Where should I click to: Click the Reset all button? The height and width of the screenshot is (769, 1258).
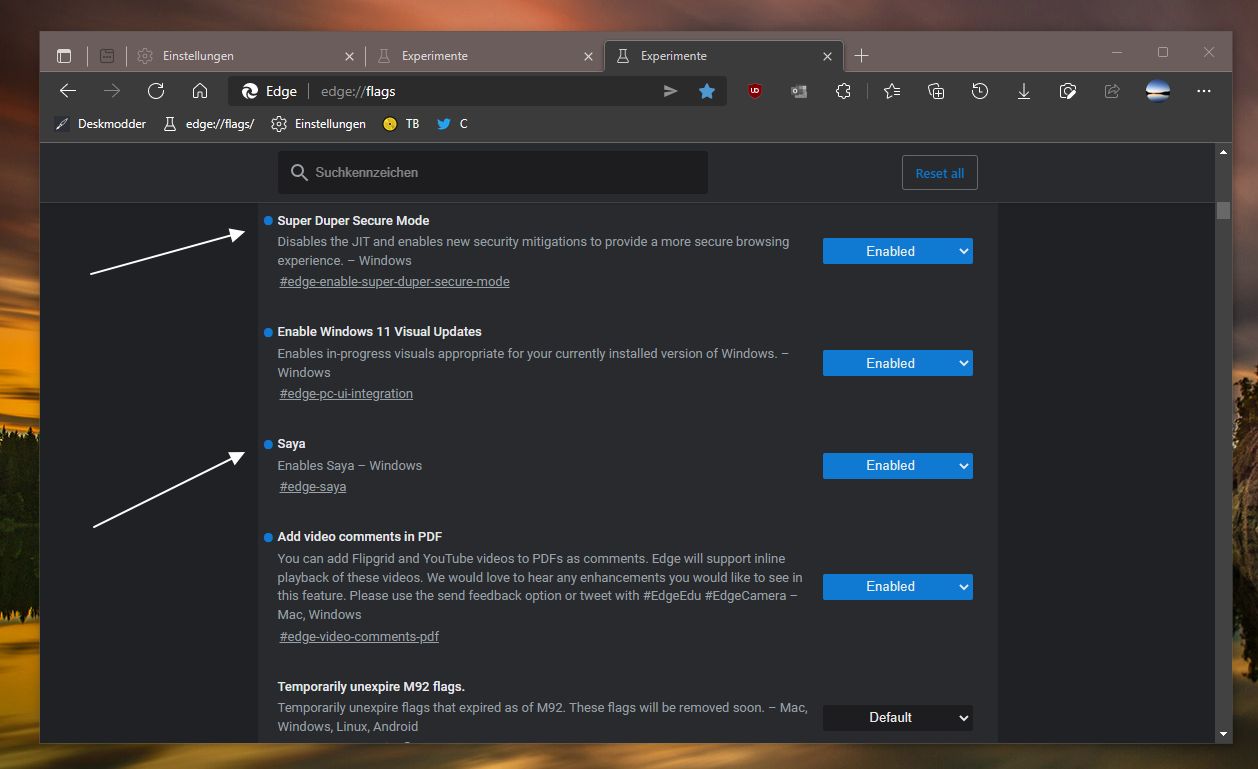click(939, 173)
